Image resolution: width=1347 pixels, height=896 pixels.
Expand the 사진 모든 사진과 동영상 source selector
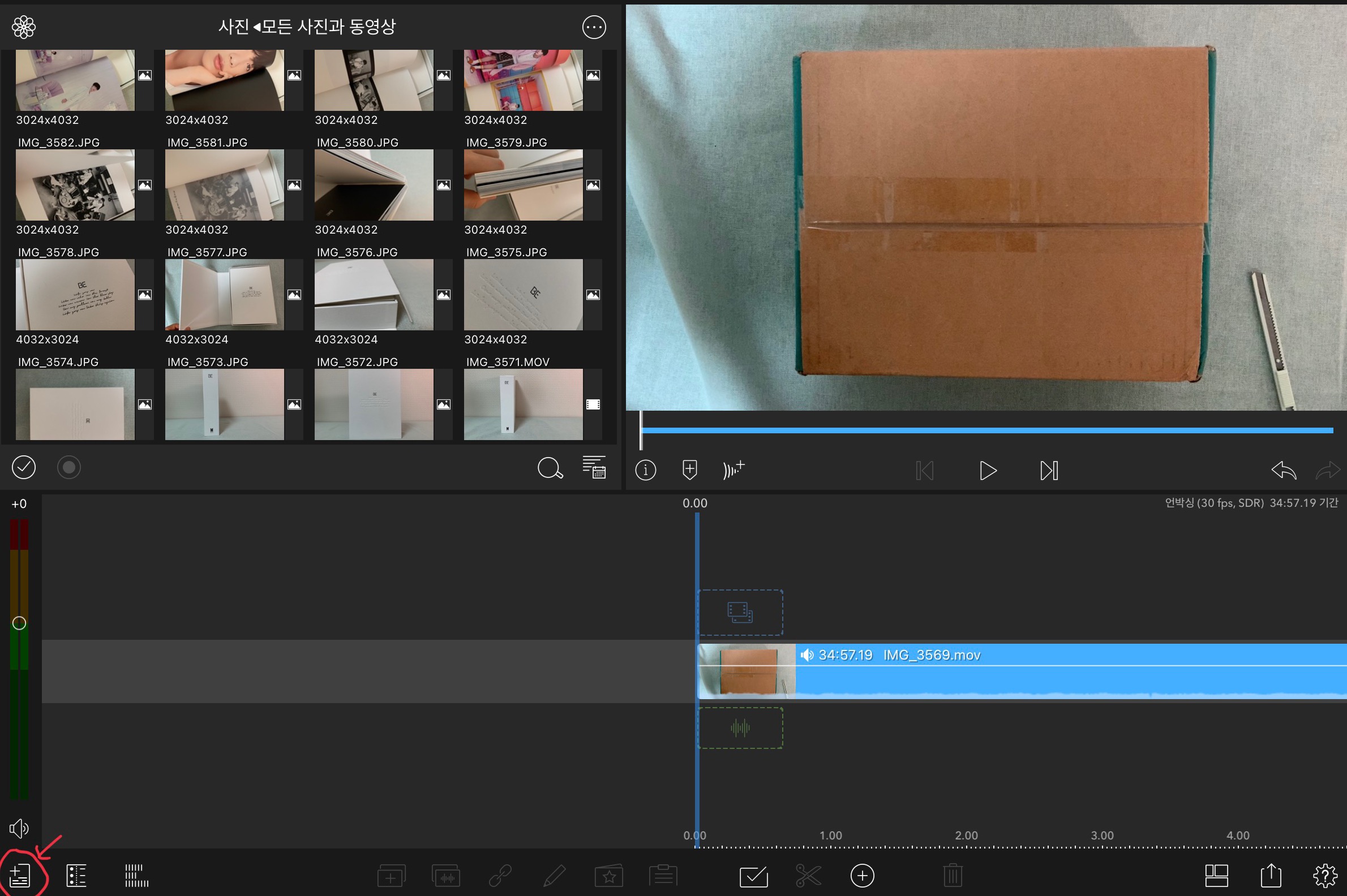(307, 27)
